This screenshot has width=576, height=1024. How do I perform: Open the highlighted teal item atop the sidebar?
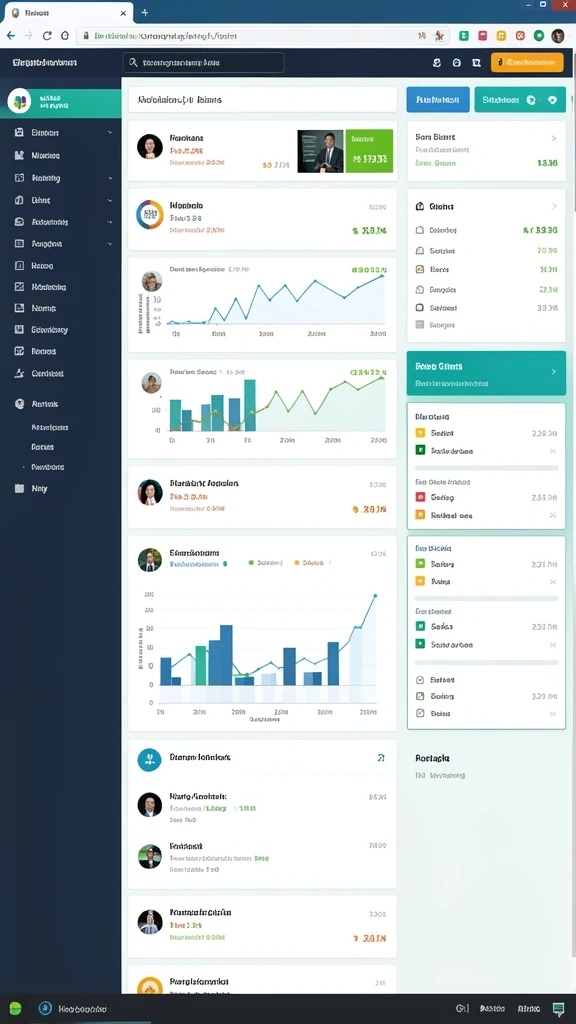click(x=61, y=101)
